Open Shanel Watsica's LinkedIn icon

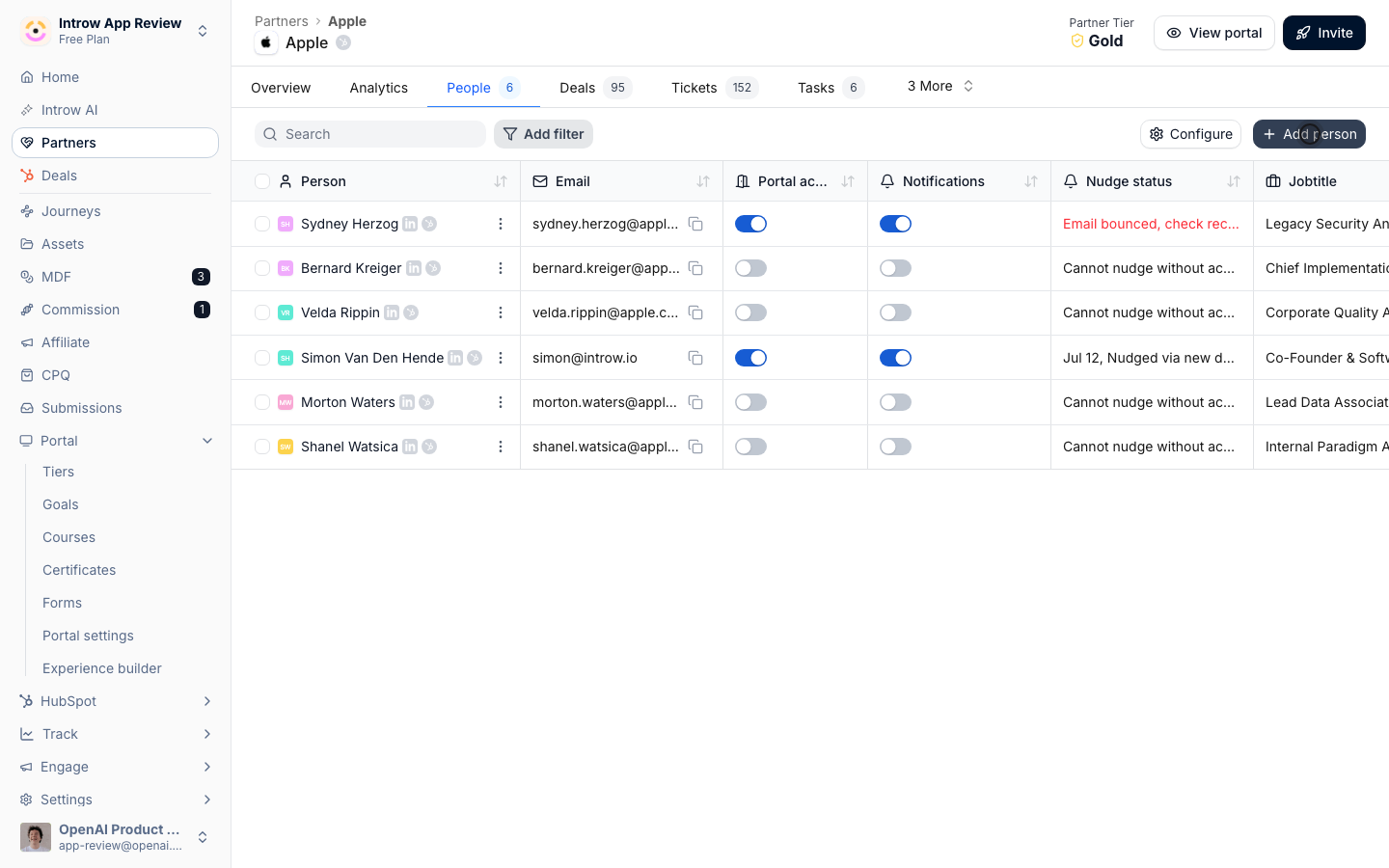coord(410,447)
